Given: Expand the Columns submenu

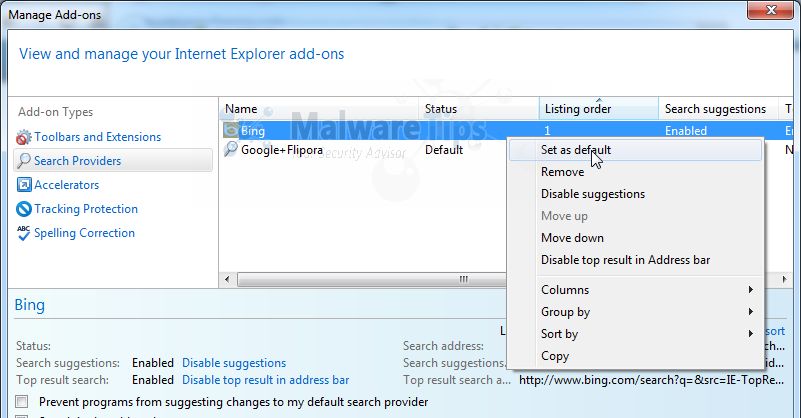Looking at the screenshot, I should pos(635,290).
